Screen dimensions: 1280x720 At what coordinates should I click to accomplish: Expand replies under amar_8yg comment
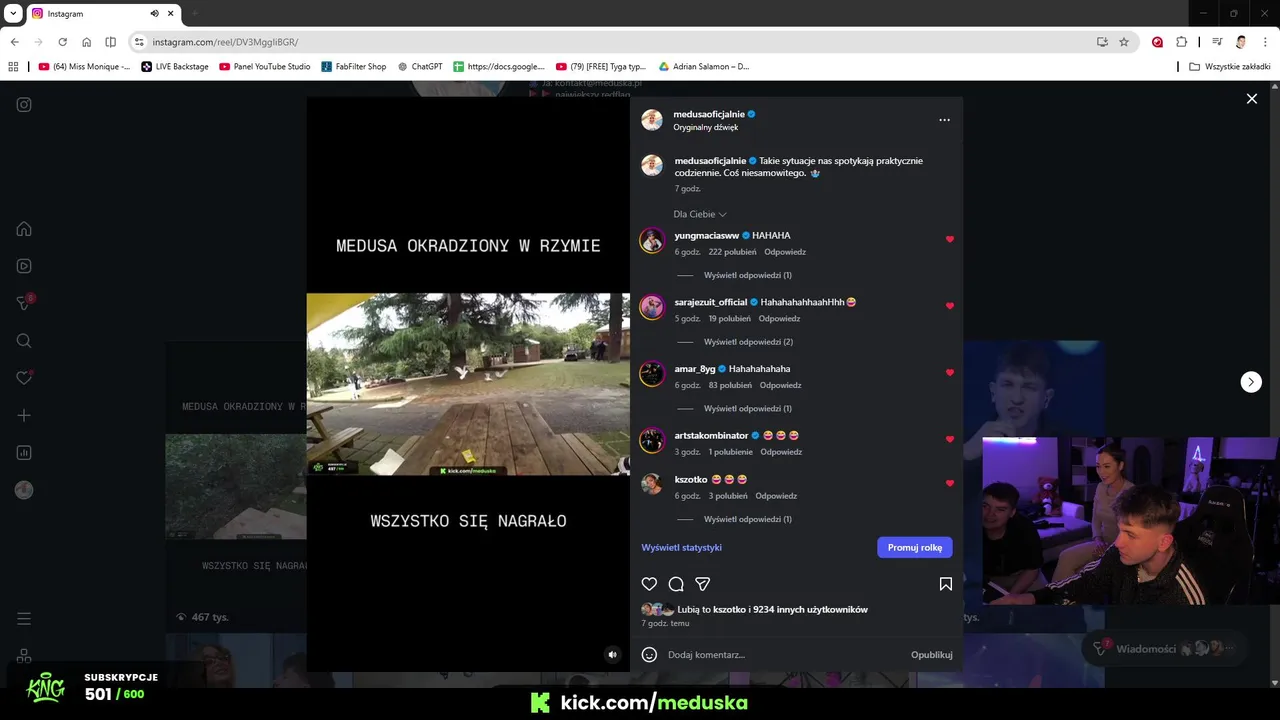pos(748,409)
